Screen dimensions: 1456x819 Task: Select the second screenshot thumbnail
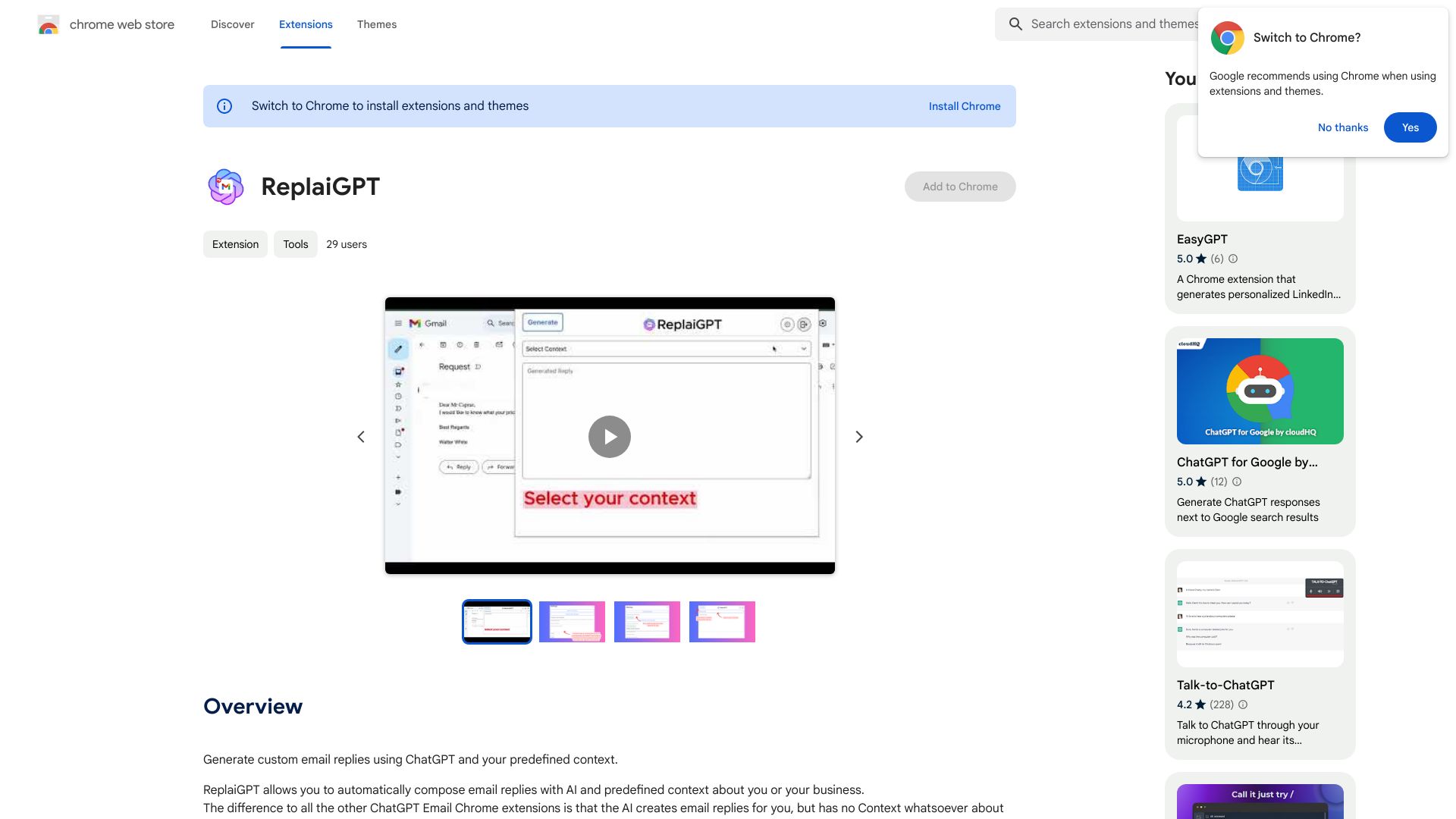point(572,622)
